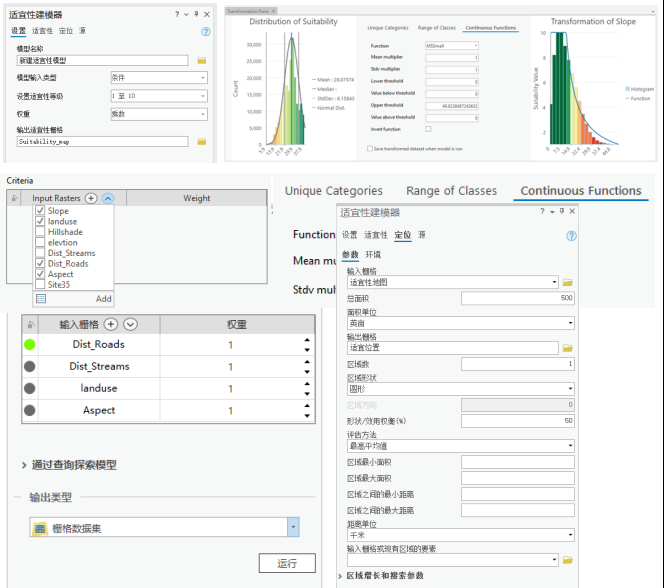Browse folder next to Suitability_map output field
The height and width of the screenshot is (588, 664).
202,141
